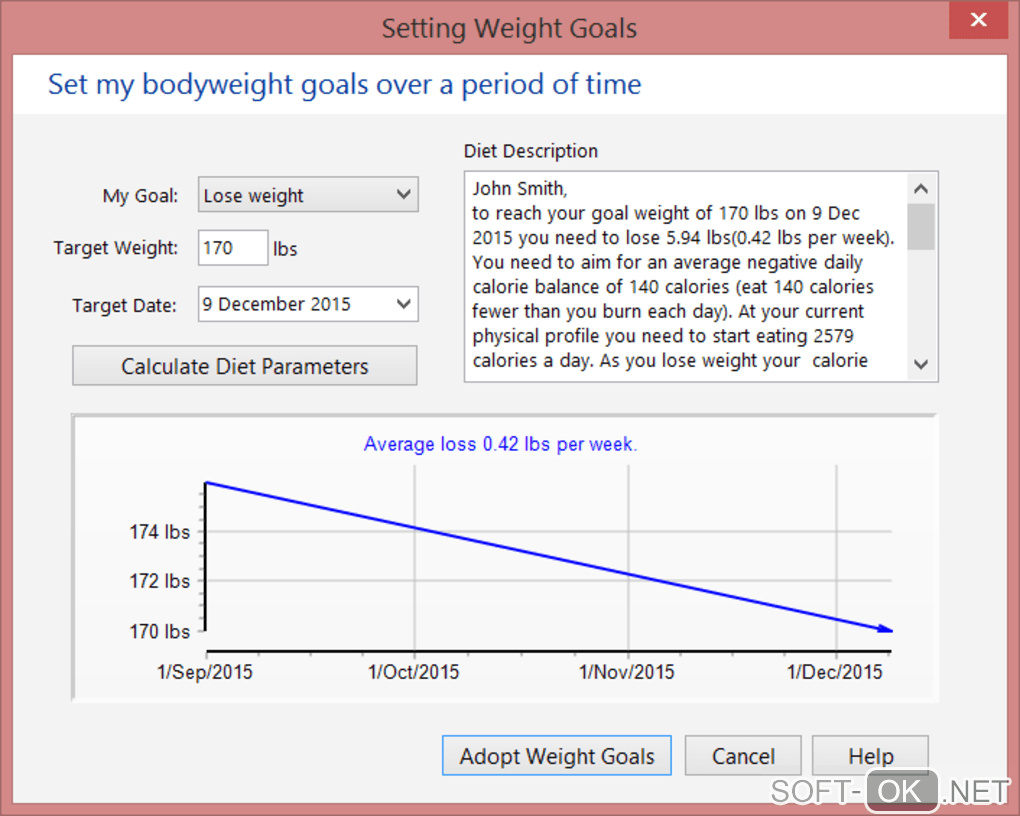
Task: Select the Average loss chart caption
Action: (500, 444)
